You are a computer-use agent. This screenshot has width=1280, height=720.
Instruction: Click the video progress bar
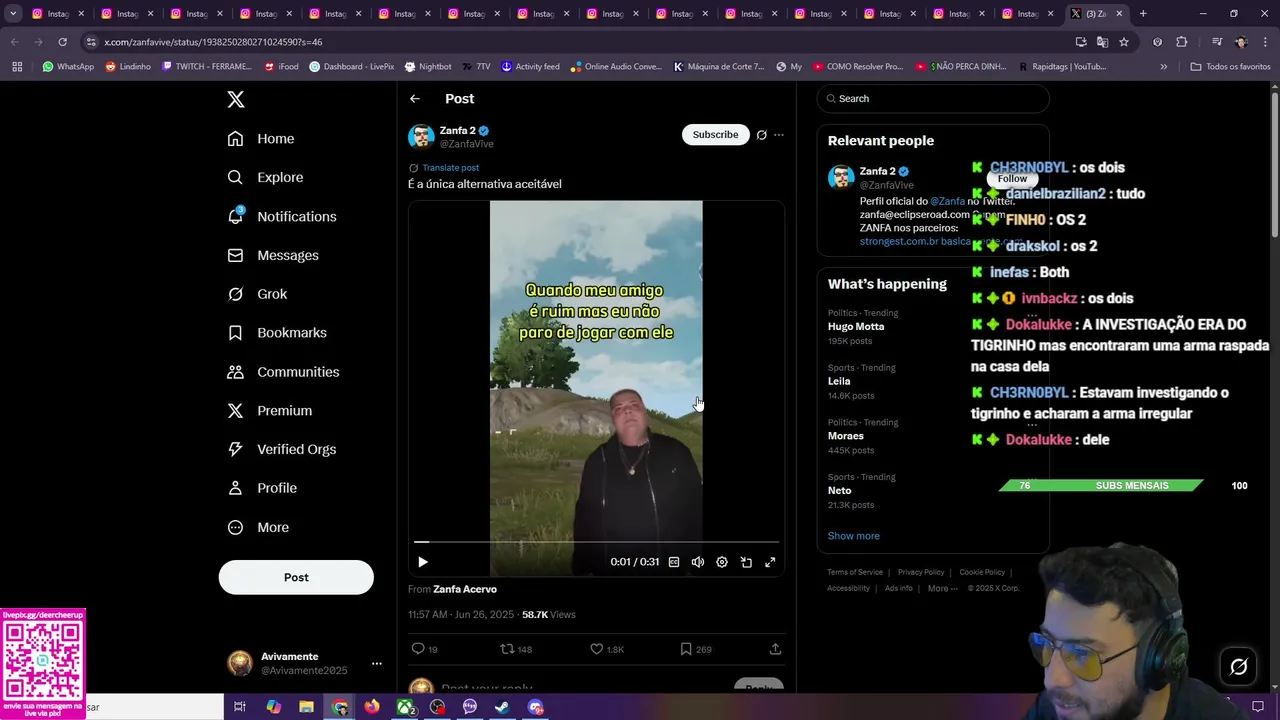pyautogui.click(x=596, y=542)
